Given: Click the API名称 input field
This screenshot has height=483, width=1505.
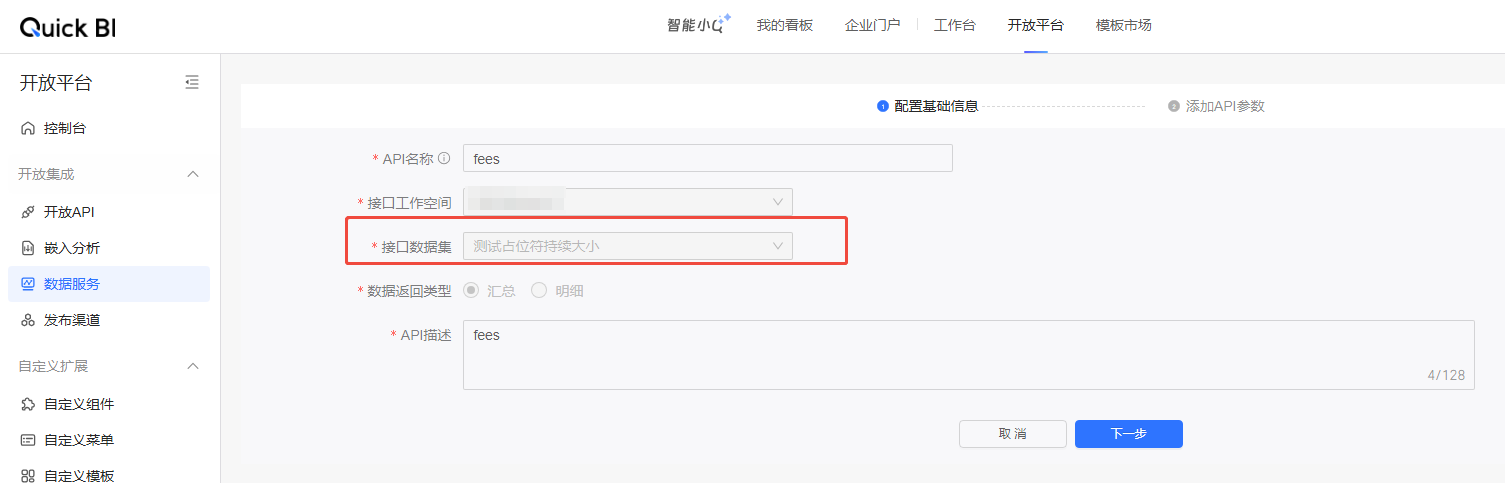Looking at the screenshot, I should point(707,158).
